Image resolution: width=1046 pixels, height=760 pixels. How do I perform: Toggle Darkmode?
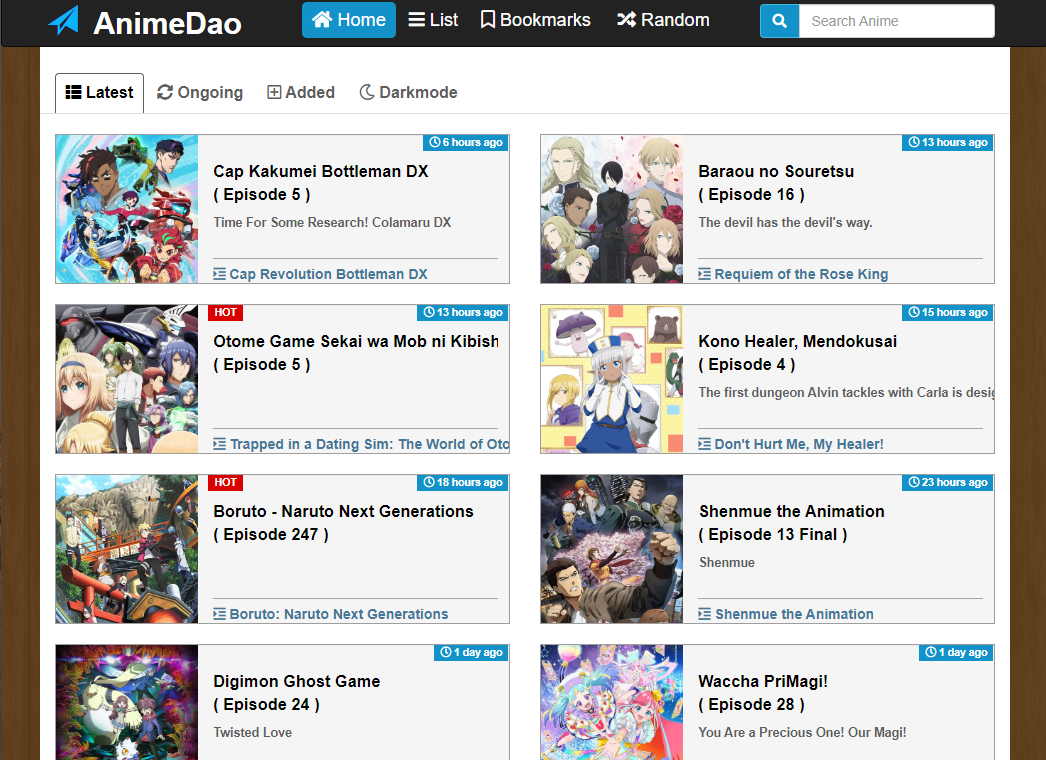point(408,93)
